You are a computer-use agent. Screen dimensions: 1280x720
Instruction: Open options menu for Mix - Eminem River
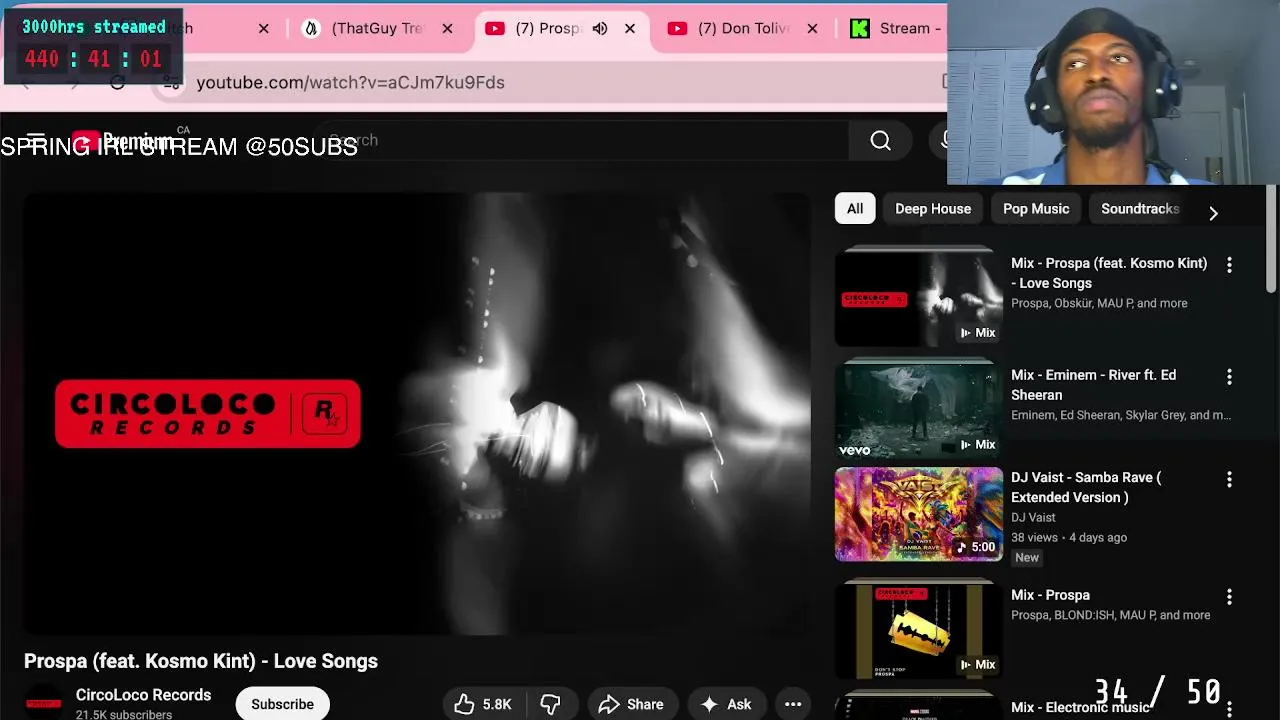(1229, 377)
